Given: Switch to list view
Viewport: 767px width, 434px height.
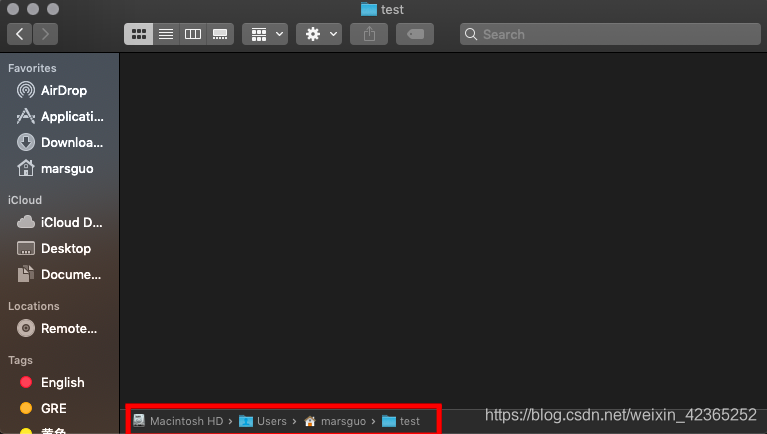Looking at the screenshot, I should [x=166, y=34].
